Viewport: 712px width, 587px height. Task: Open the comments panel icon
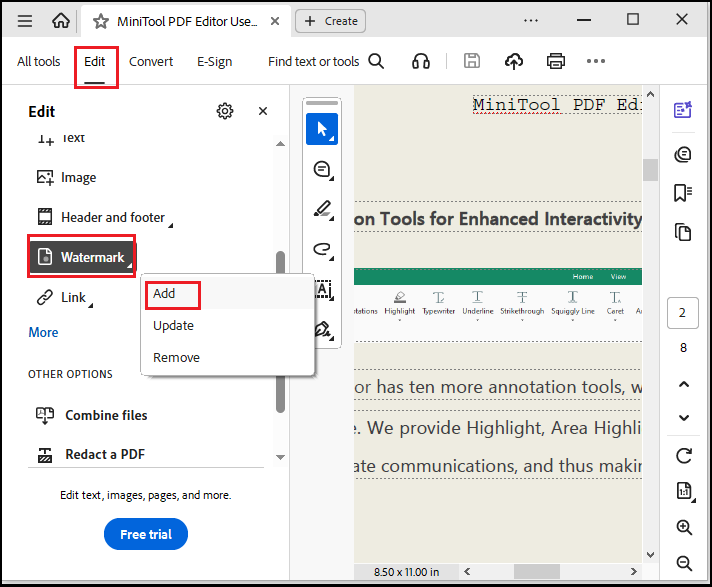tap(682, 155)
